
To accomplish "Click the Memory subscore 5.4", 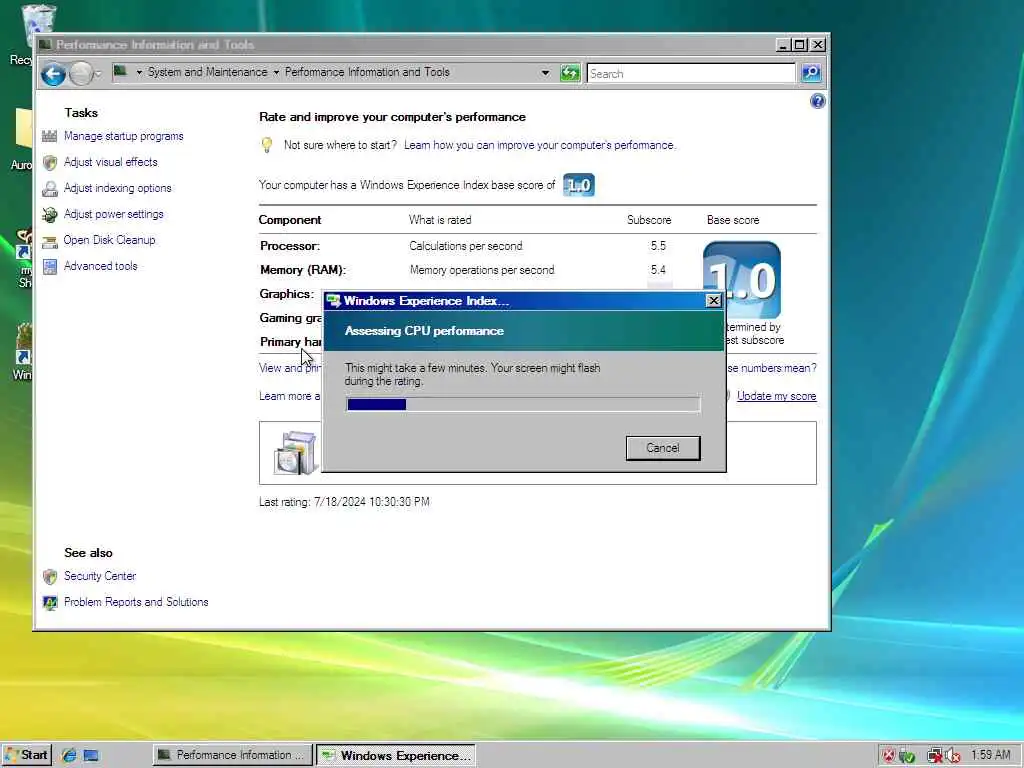I will point(658,270).
